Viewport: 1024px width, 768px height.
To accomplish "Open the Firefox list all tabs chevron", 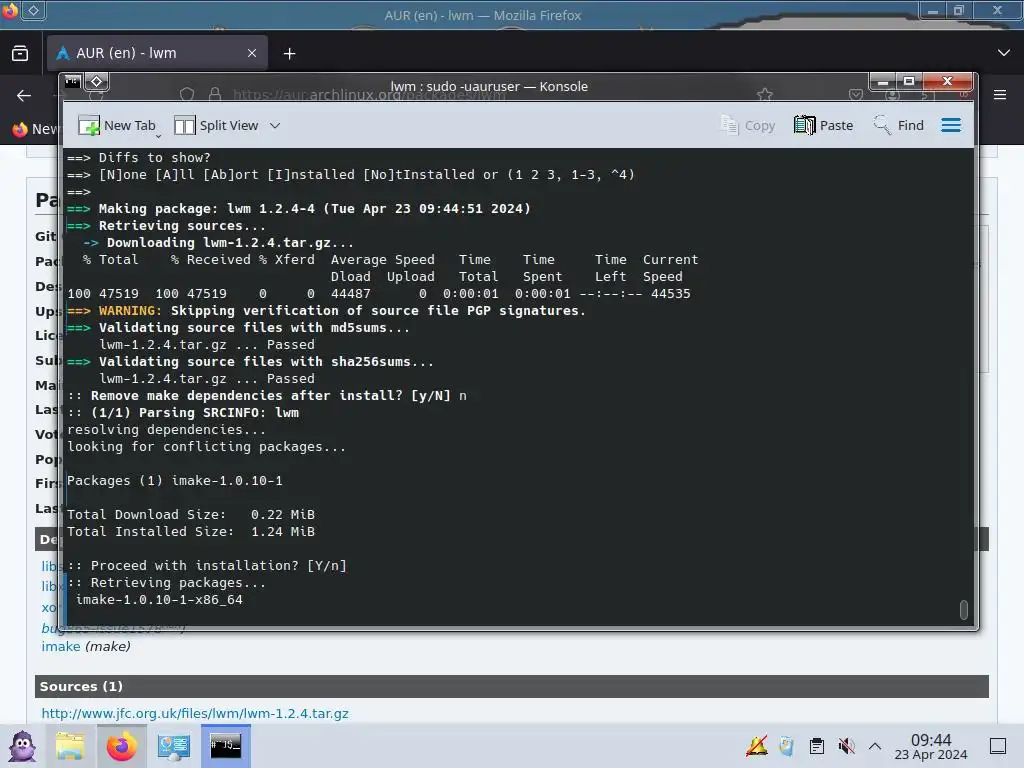I will [x=1004, y=53].
